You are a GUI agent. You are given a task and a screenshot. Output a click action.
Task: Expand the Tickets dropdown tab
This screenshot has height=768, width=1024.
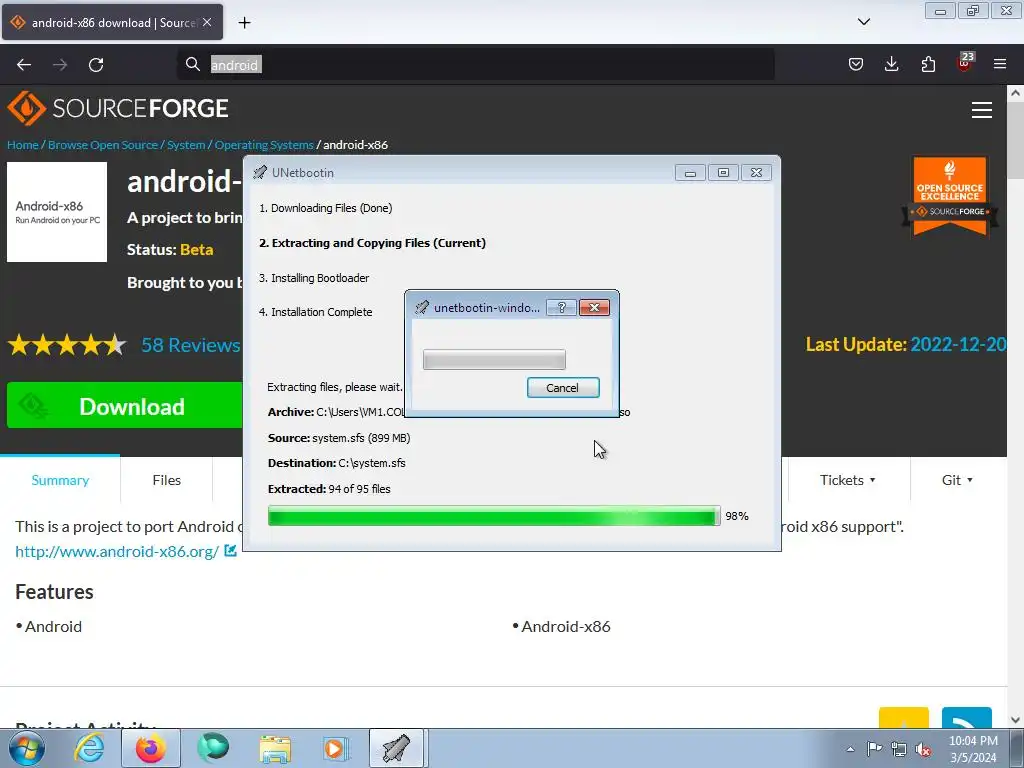tap(847, 480)
